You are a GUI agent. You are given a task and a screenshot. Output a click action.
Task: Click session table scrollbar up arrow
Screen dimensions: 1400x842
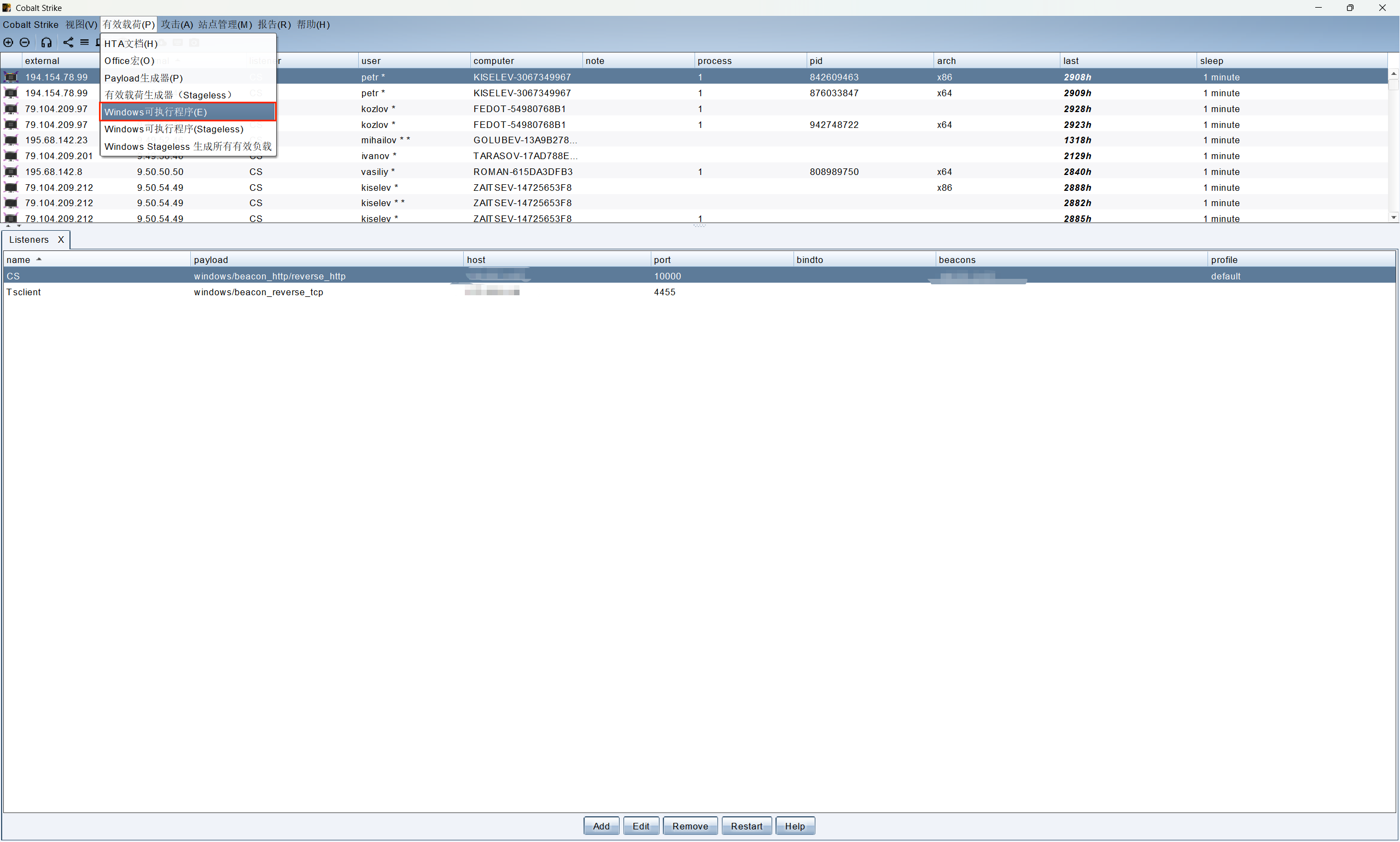click(1393, 74)
